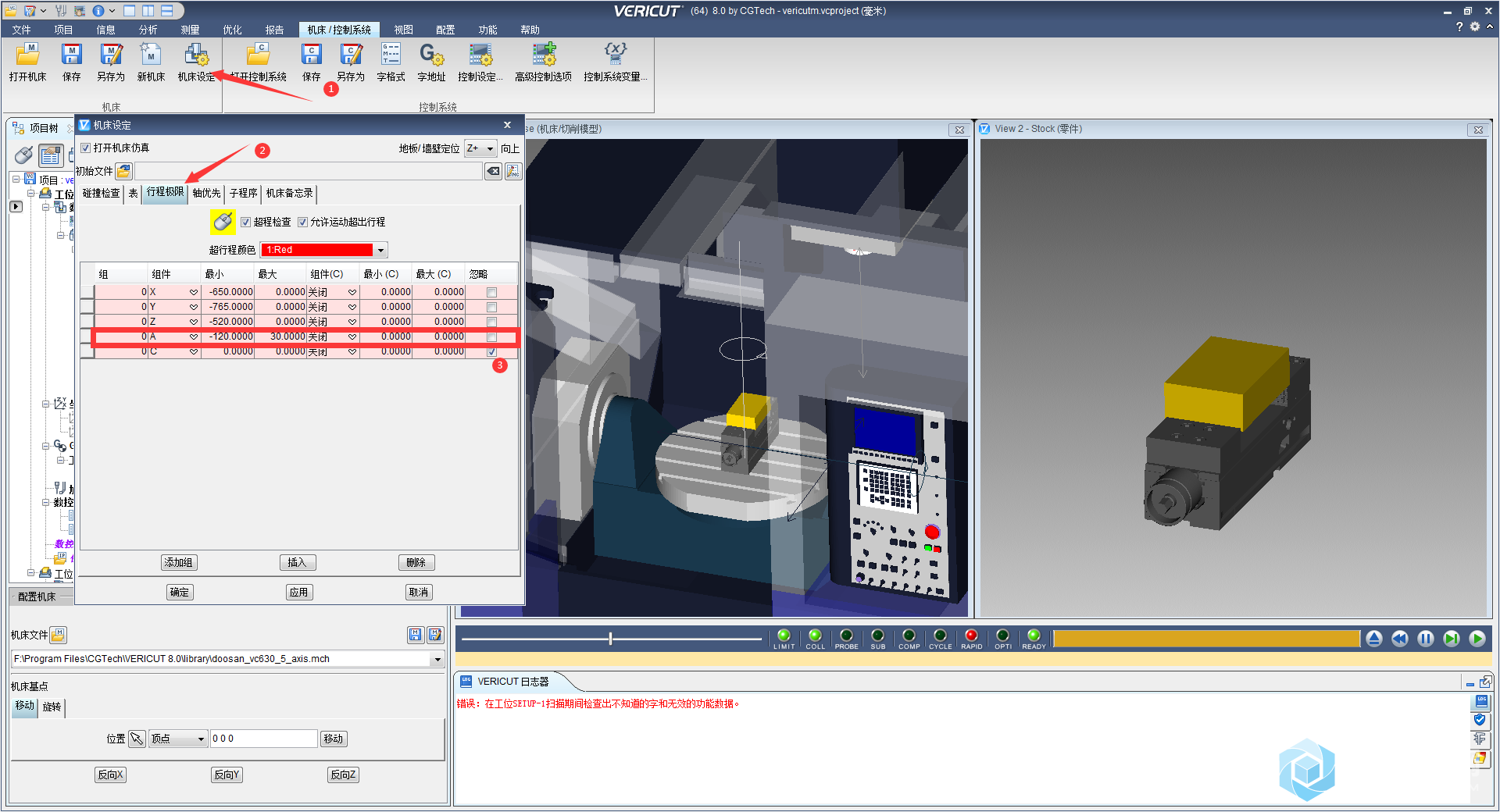The height and width of the screenshot is (812, 1500).
Task: Switch to the 机床备忘录 tab
Action: 289,193
